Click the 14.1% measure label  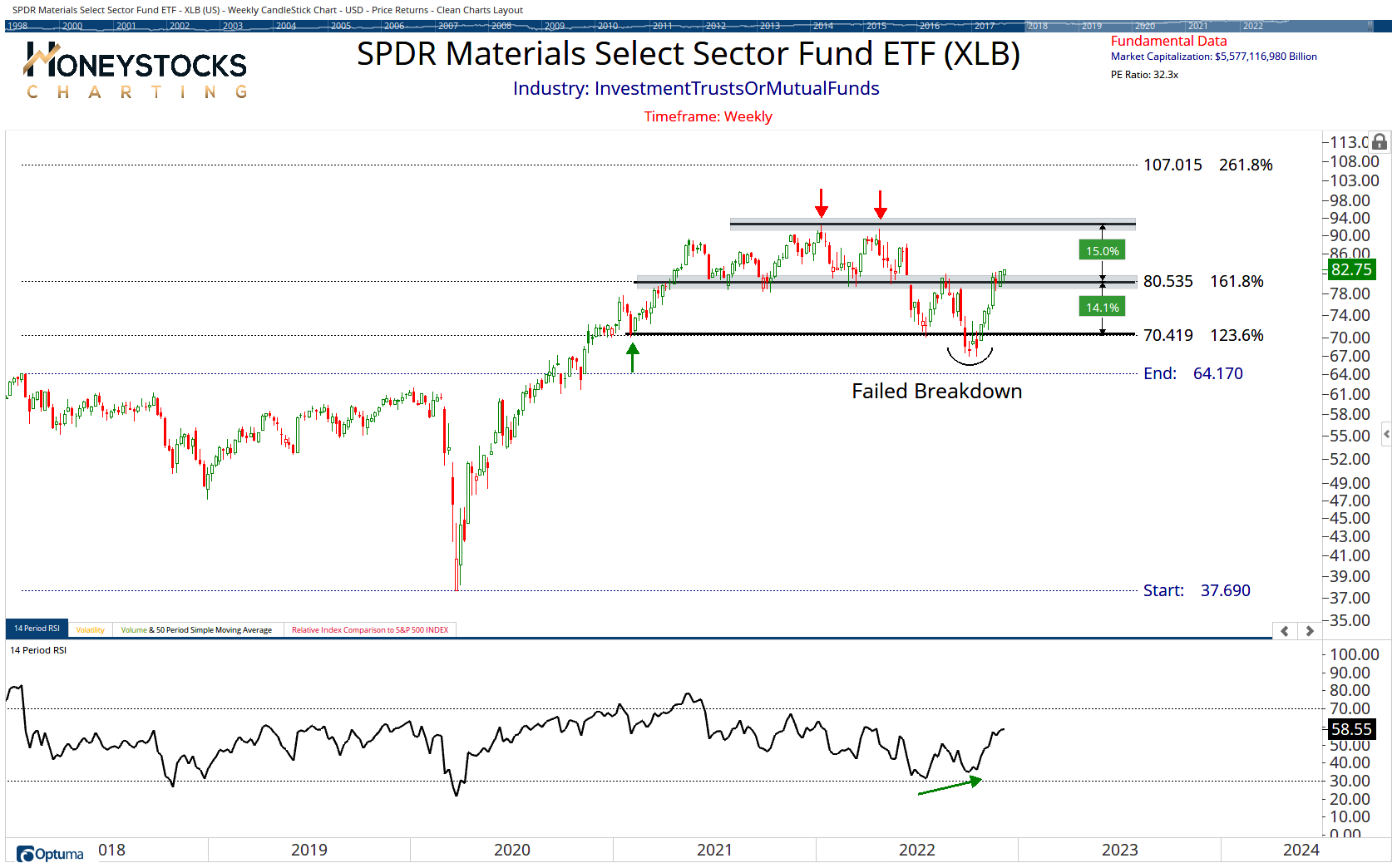coord(1102,307)
